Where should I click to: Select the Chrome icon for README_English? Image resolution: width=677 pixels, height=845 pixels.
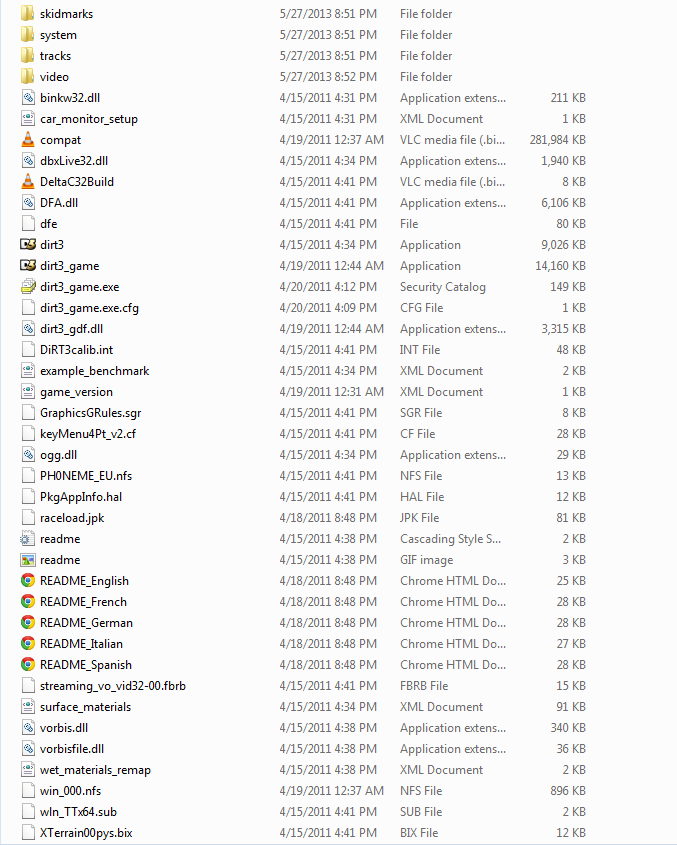coord(28,580)
